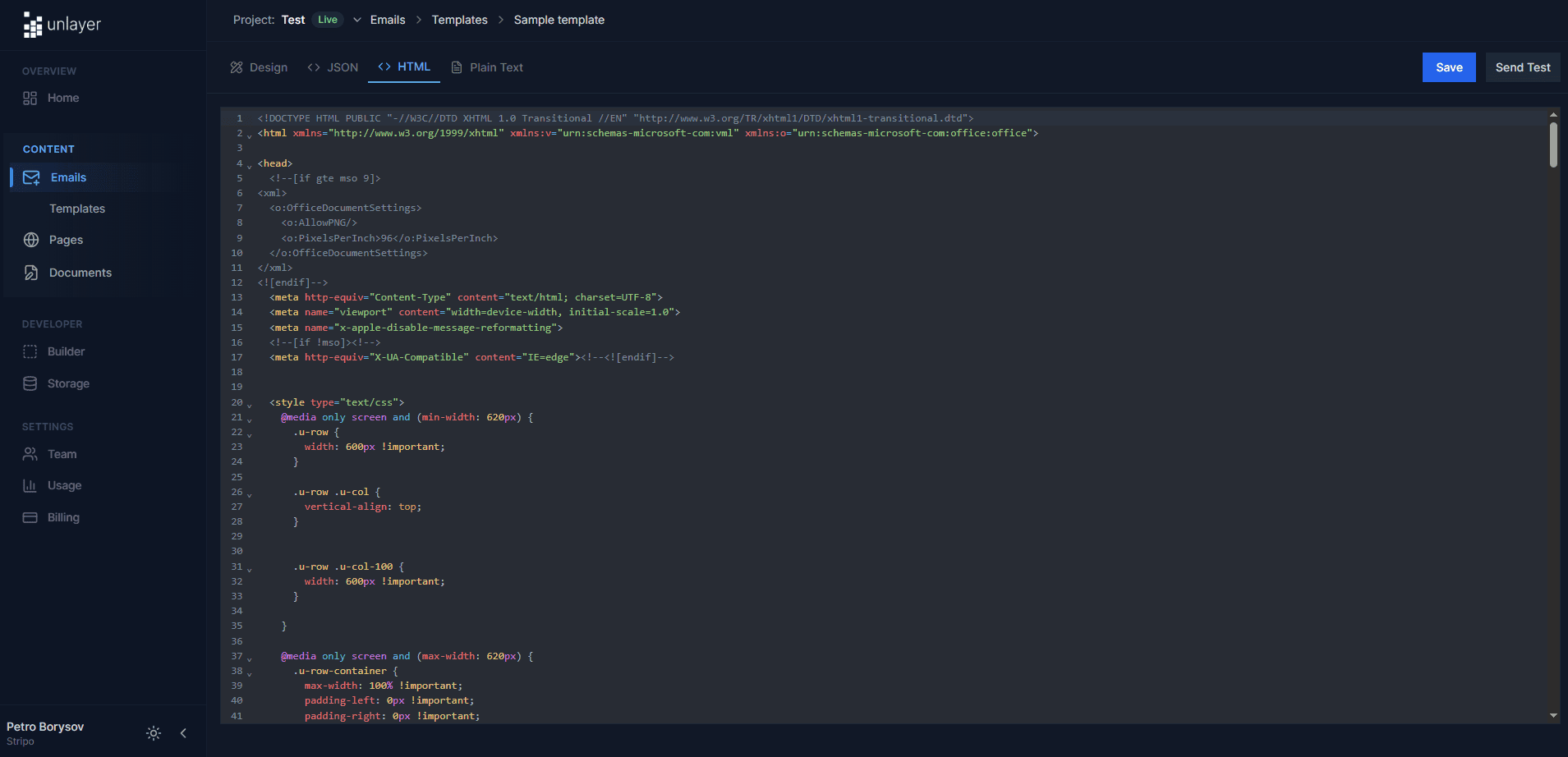Fold the .u-row .u-col rule line 26
This screenshot has width=1568, height=757.
click(250, 494)
